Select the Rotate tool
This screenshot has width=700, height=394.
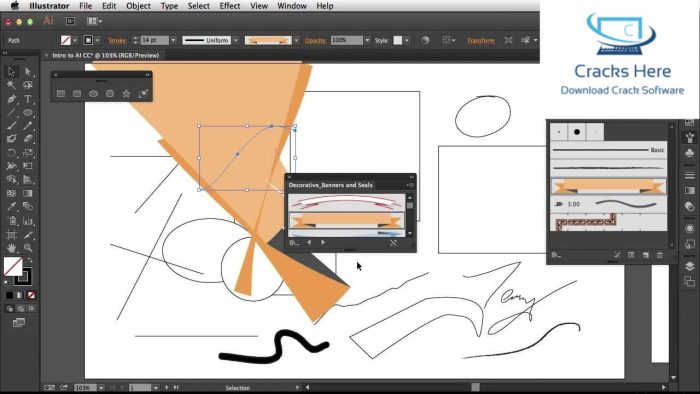click(12, 153)
